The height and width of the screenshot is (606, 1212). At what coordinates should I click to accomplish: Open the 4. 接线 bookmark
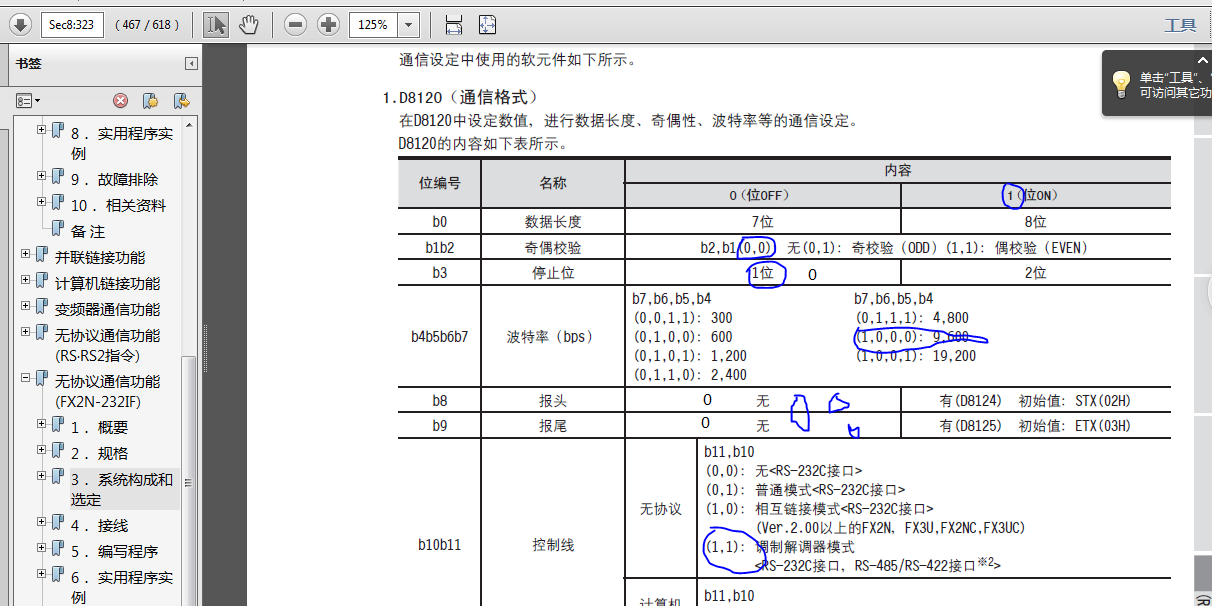coord(99,525)
